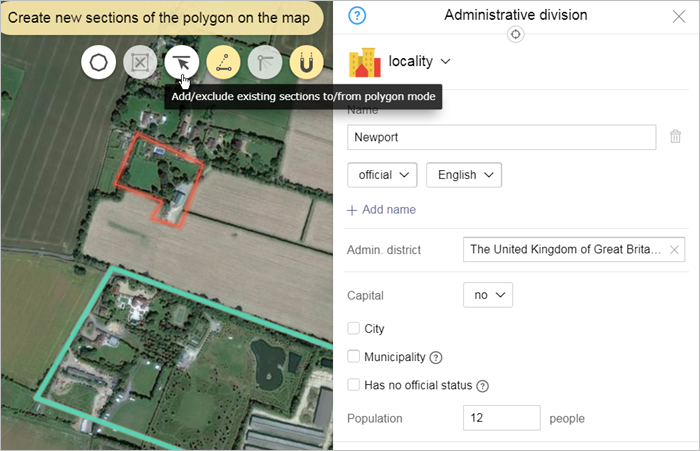Click the Population input field

point(501,418)
